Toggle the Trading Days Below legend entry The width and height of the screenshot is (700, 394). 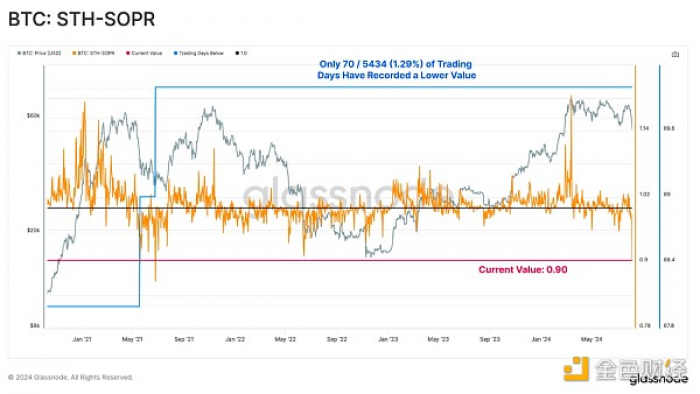(x=199, y=53)
